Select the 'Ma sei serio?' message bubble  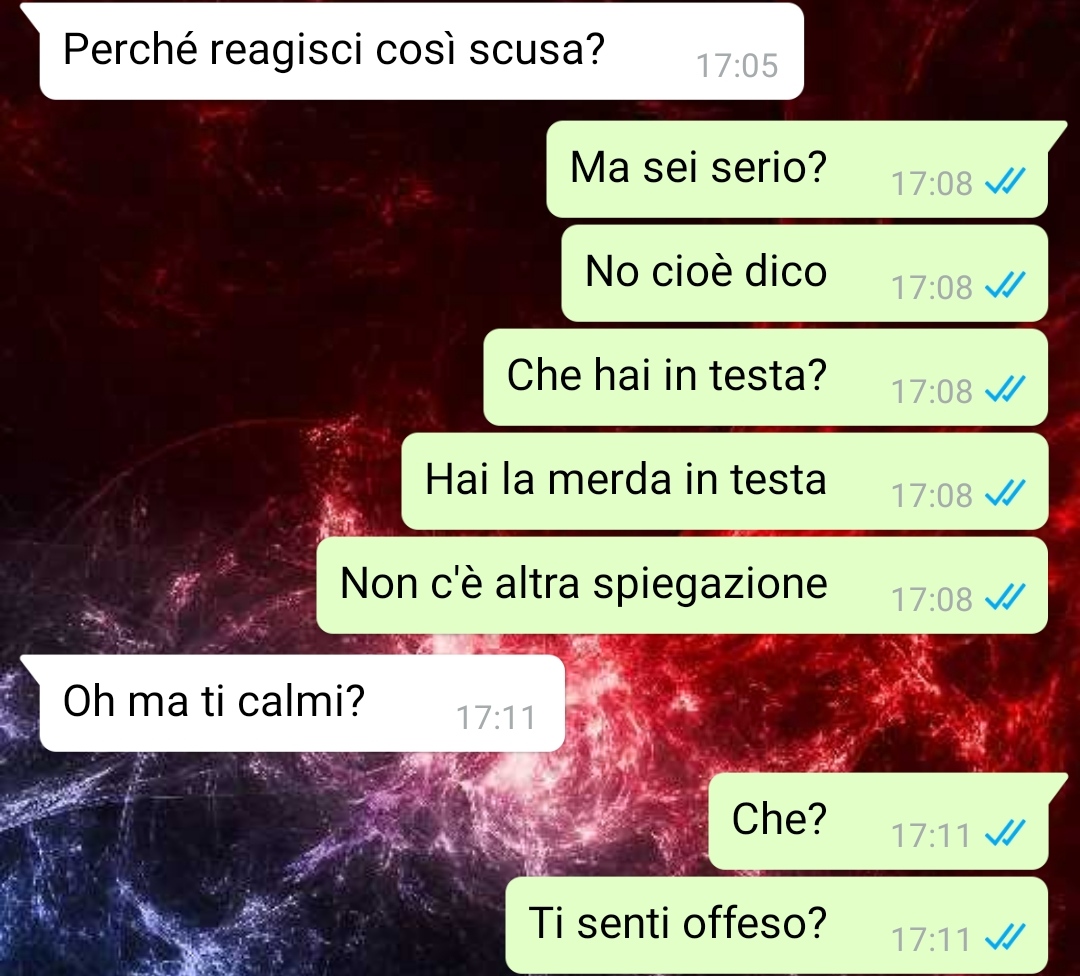797,169
